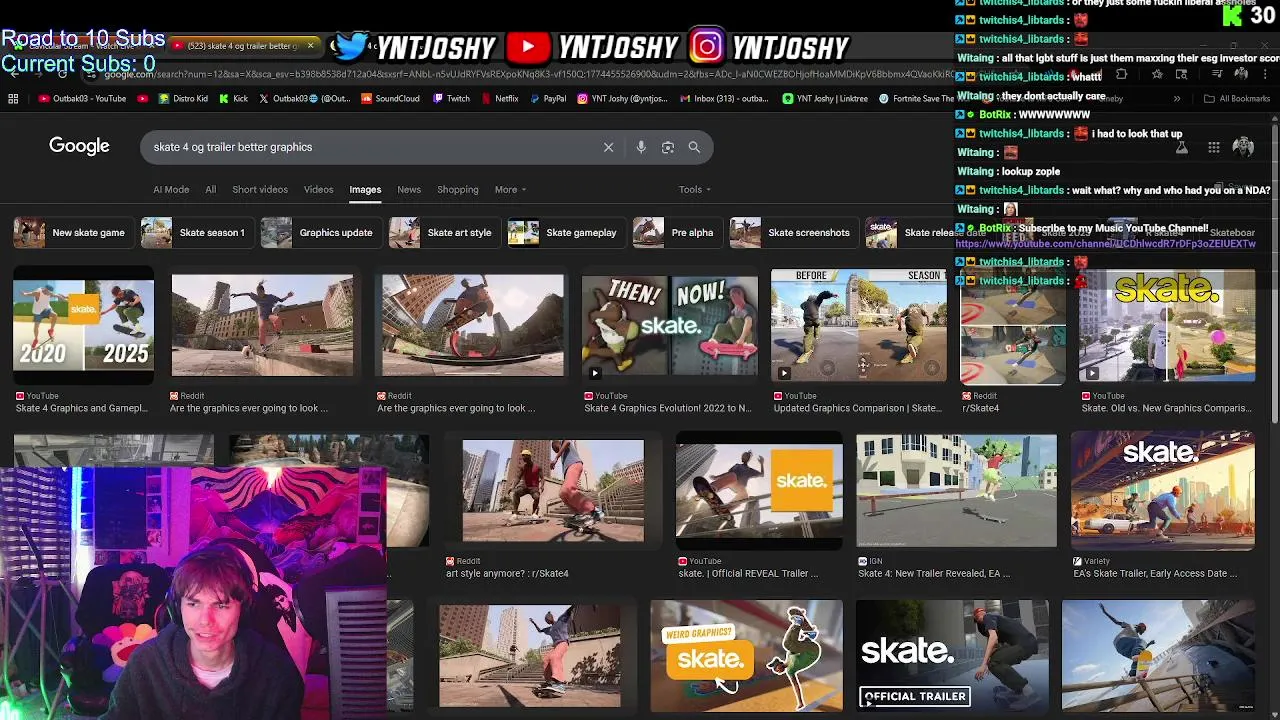Open the skate. OFFICIAL TRAILER thumbnail

pyautogui.click(x=952, y=655)
